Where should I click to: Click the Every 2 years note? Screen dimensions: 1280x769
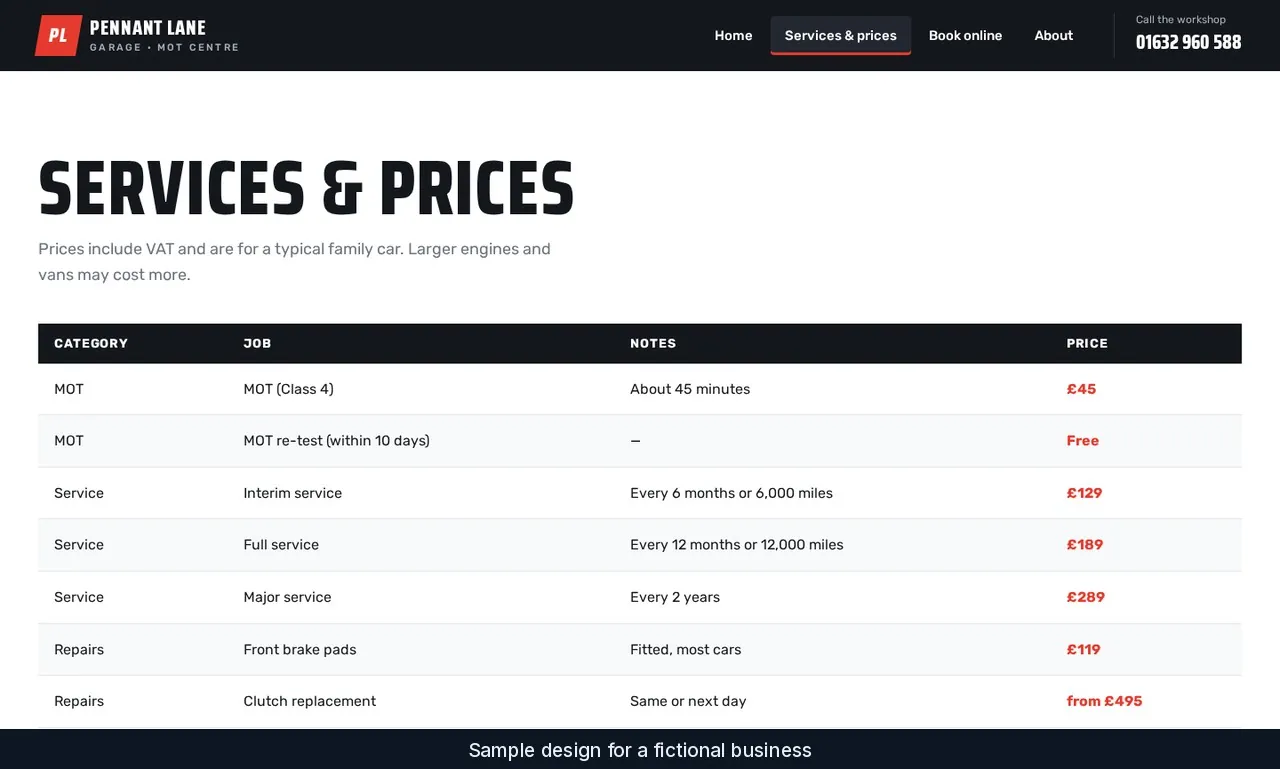pos(675,597)
